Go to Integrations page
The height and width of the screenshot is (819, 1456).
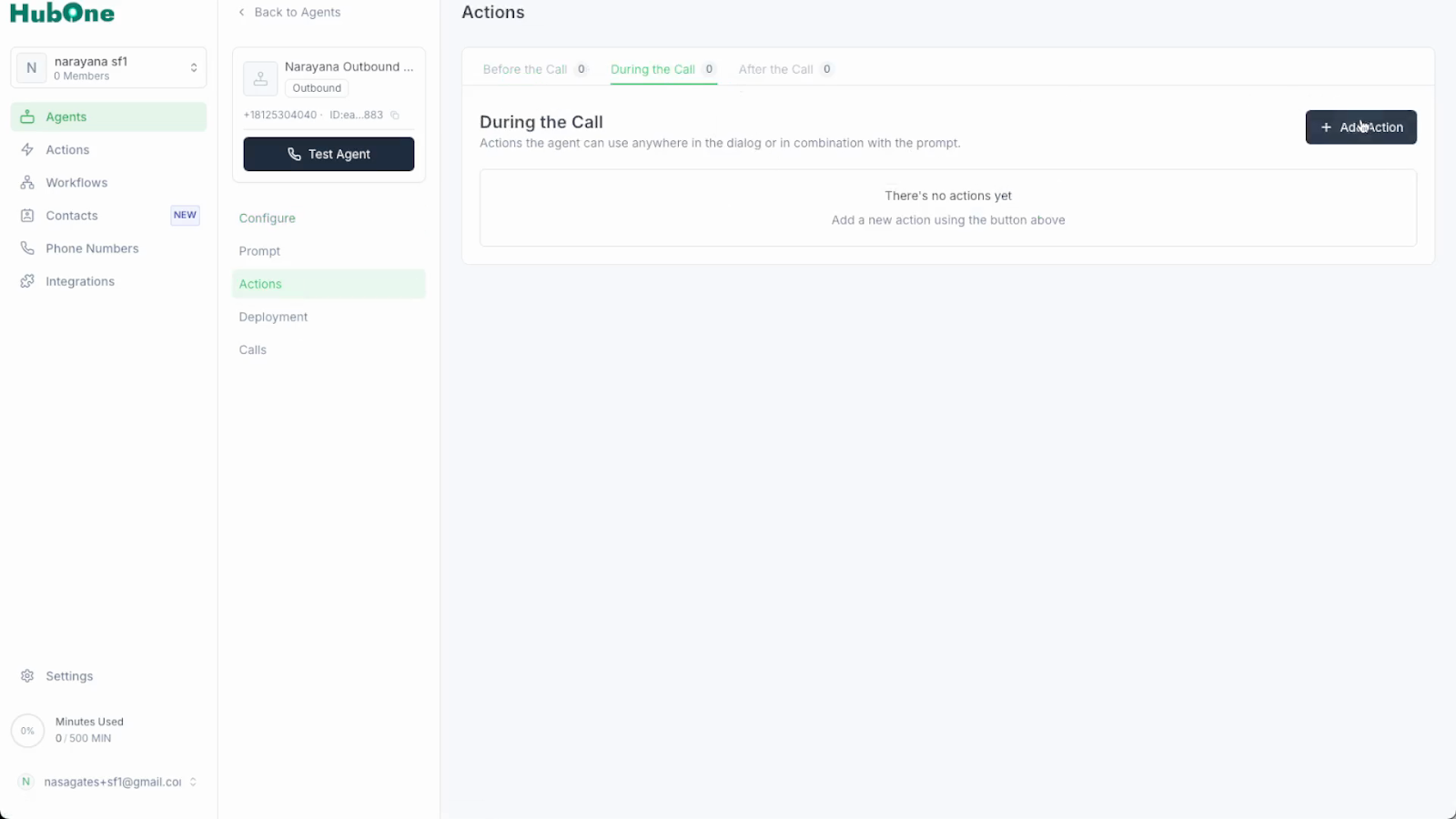coord(108,281)
